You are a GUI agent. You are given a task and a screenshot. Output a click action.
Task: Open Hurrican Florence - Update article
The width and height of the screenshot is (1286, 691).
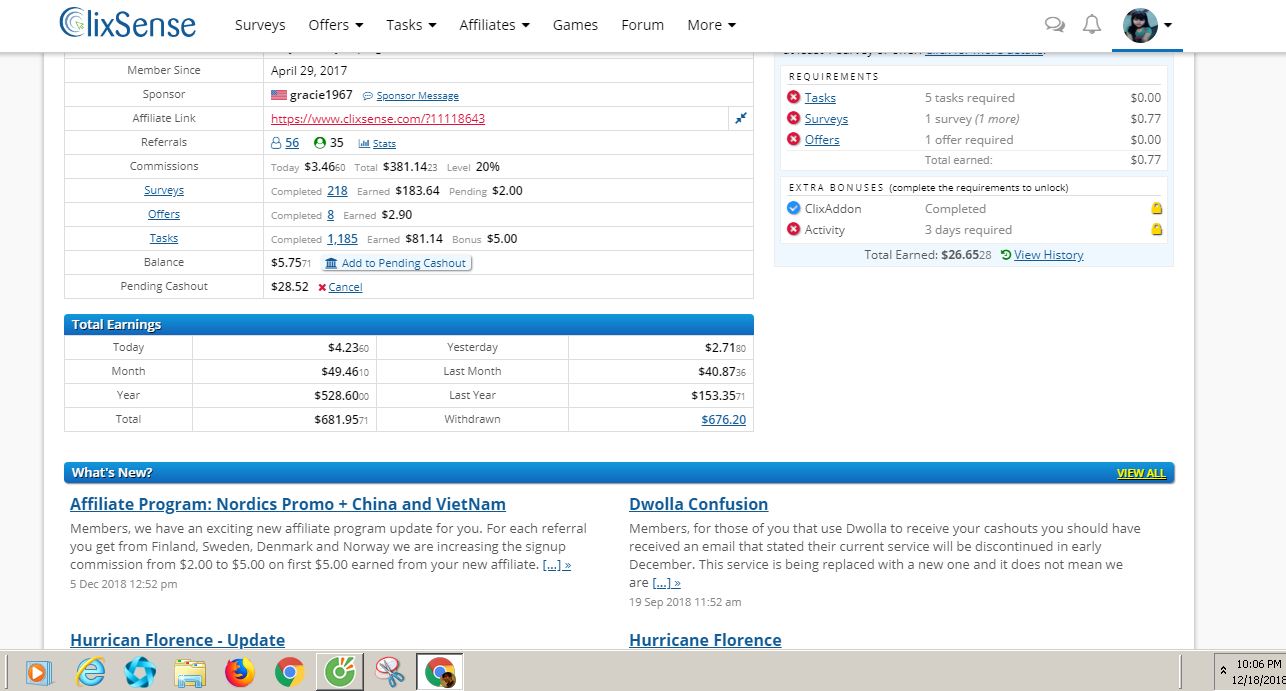click(178, 640)
